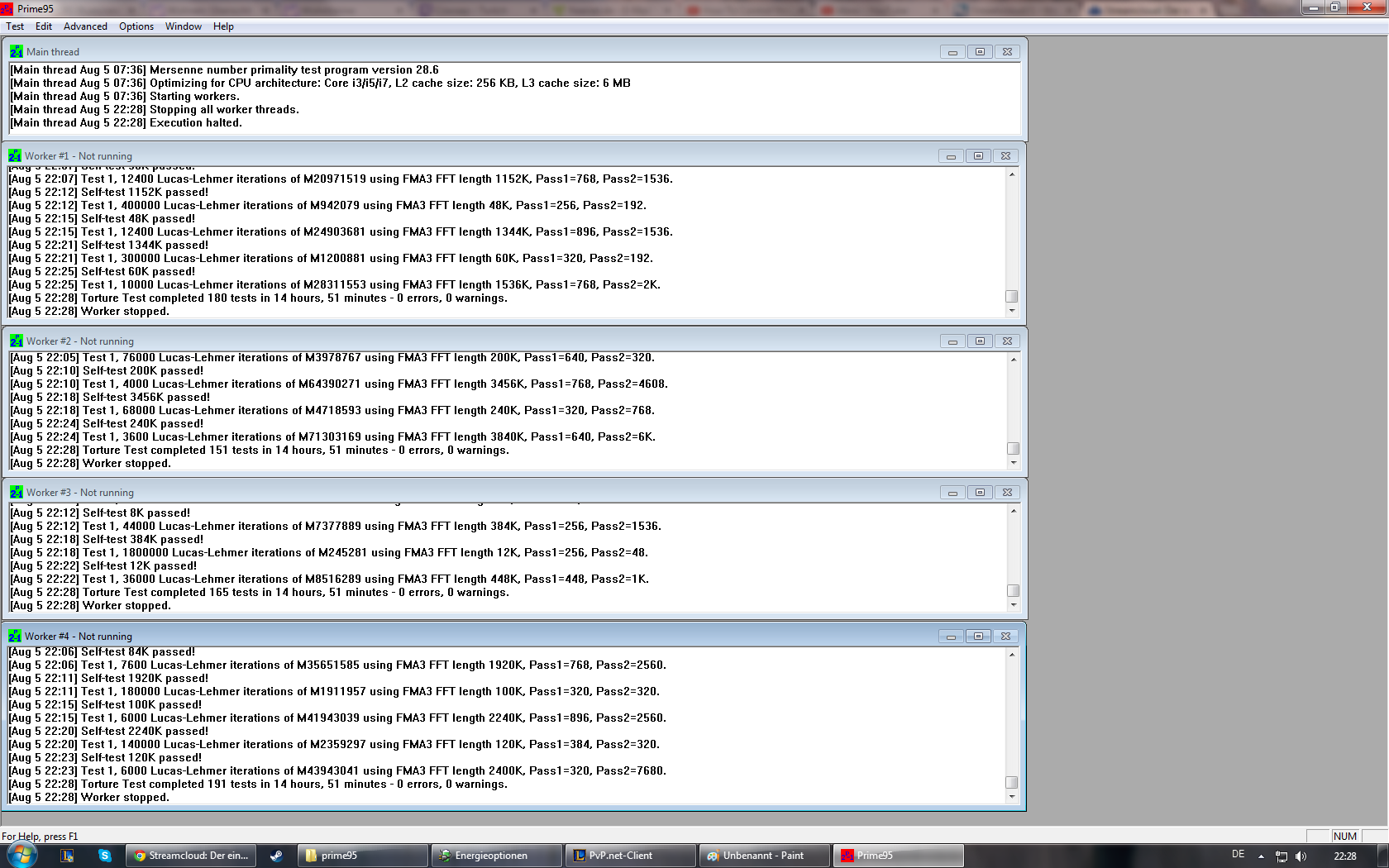
Task: Click the DE language indicator
Action: [1238, 855]
